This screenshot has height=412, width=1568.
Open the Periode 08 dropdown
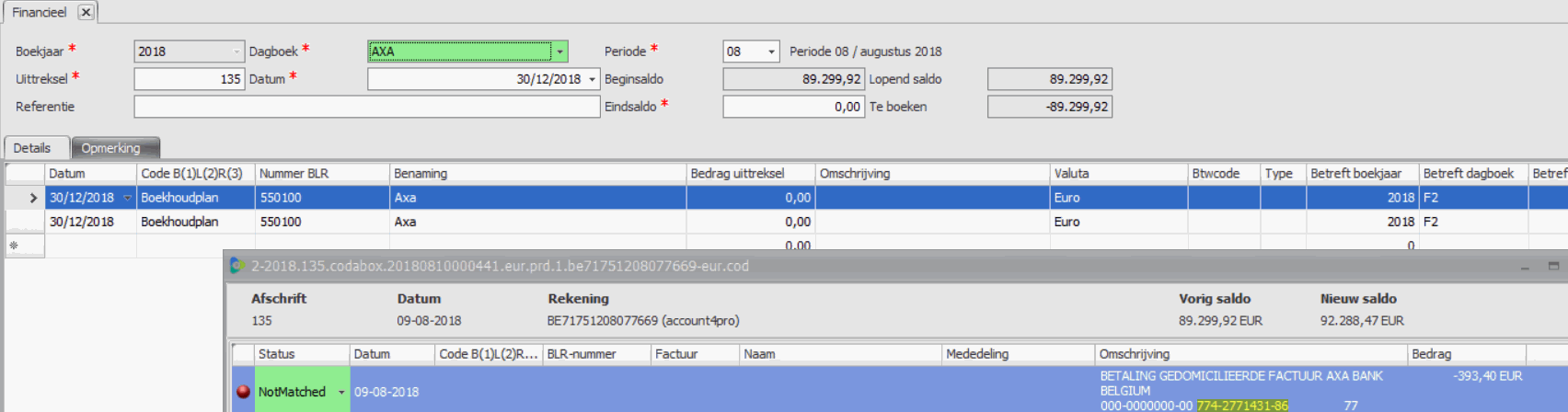(771, 51)
